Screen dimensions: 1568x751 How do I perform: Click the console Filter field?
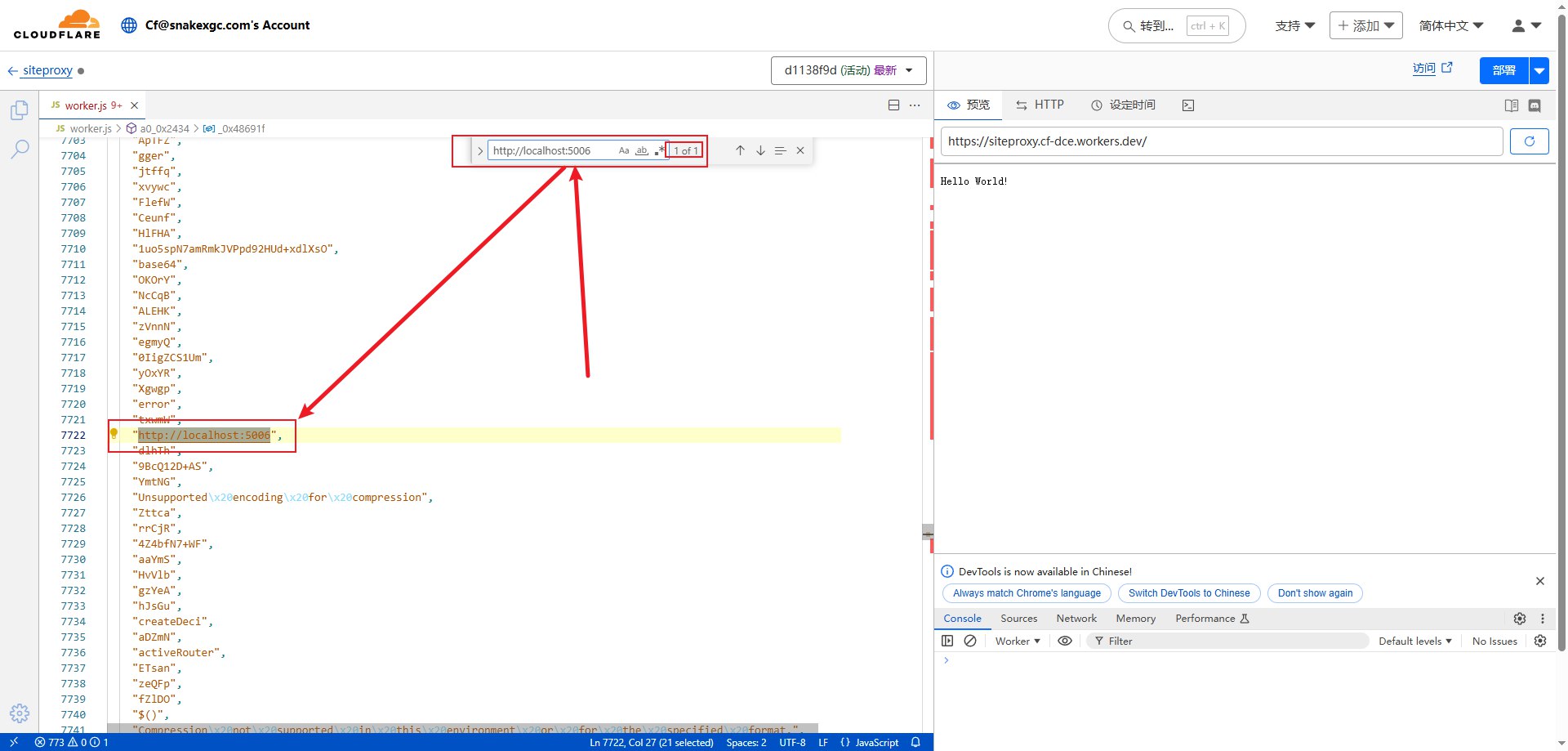coord(1227,641)
